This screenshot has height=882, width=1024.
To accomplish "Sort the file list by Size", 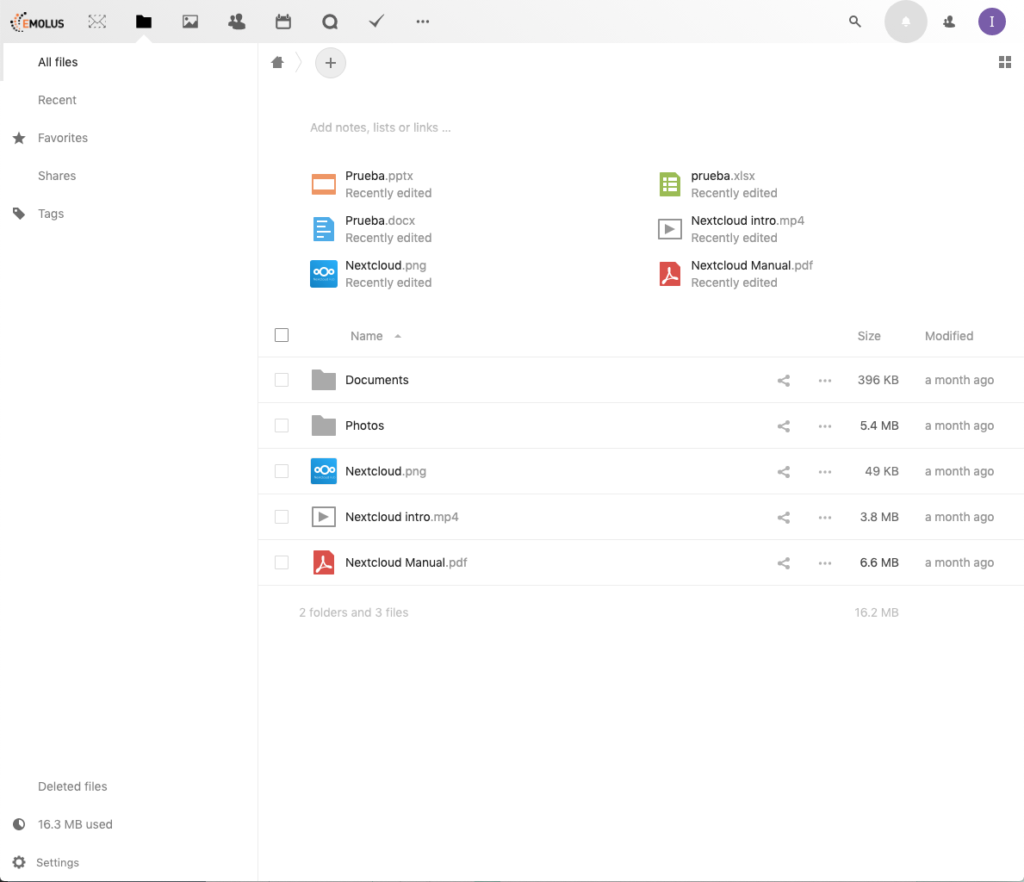I will [869, 336].
